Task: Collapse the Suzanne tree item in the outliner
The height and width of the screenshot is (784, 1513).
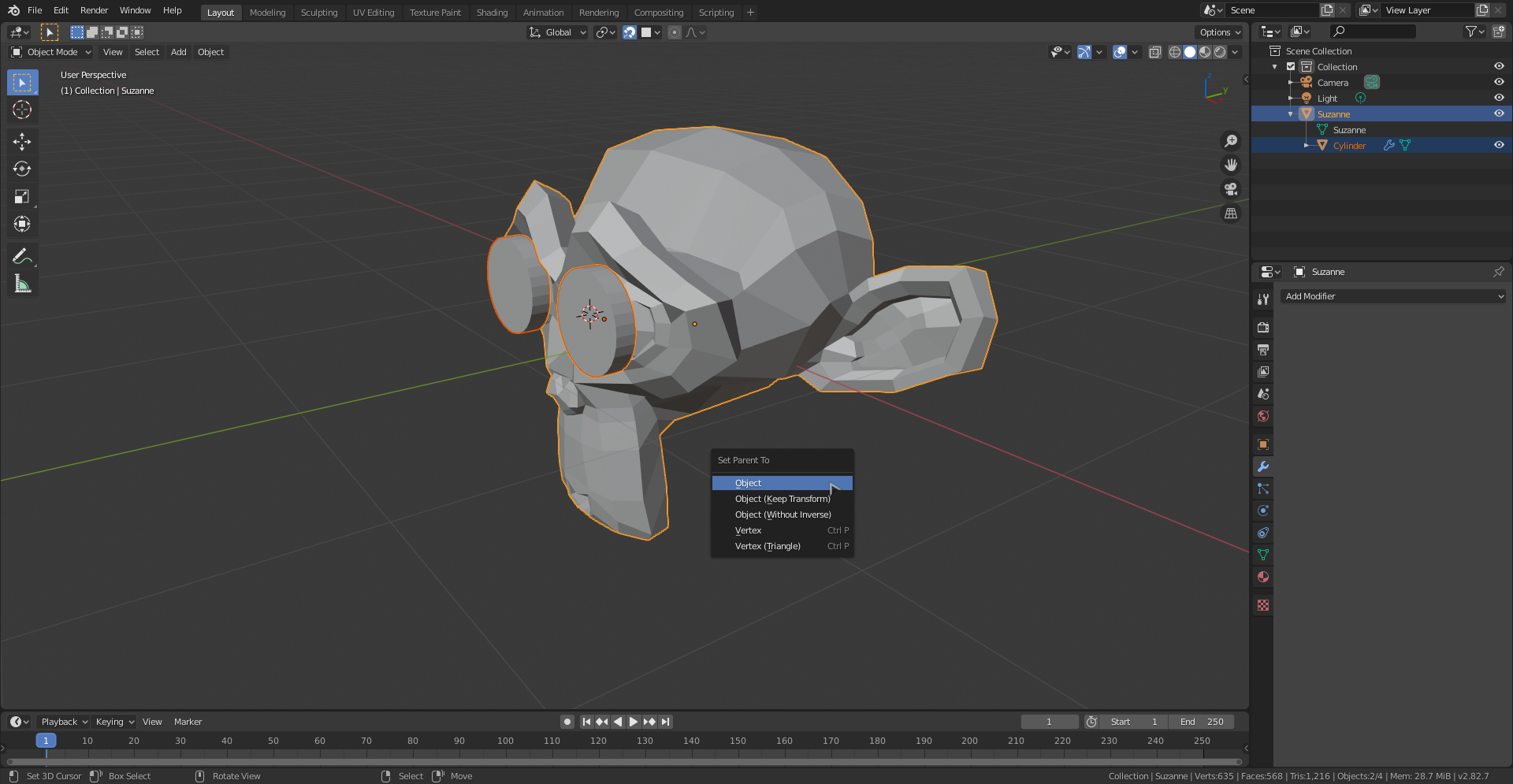Action: (1291, 114)
